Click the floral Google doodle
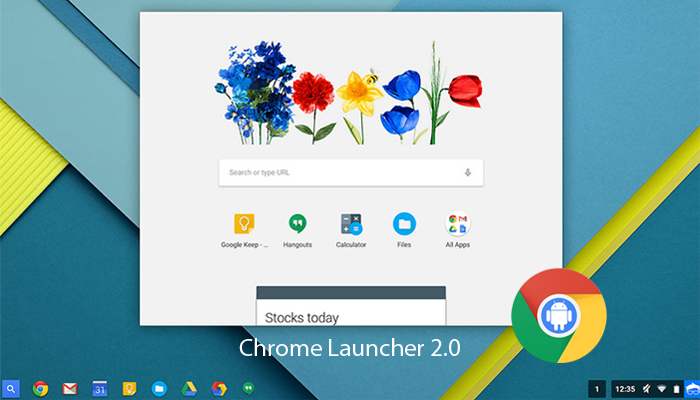 pyautogui.click(x=350, y=95)
